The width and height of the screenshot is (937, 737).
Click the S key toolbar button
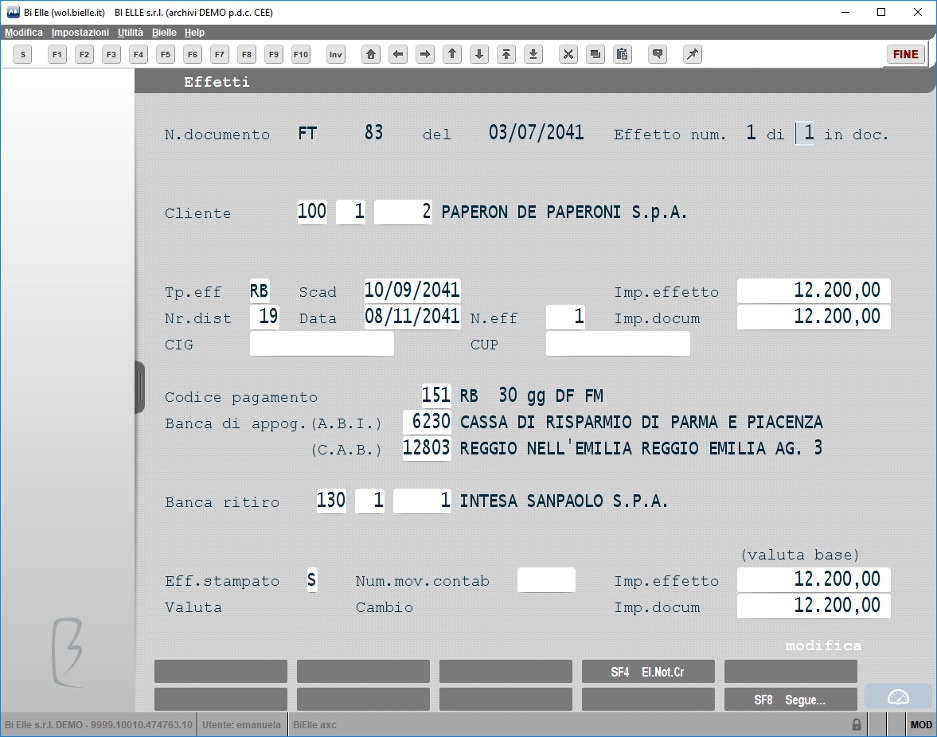(x=23, y=54)
